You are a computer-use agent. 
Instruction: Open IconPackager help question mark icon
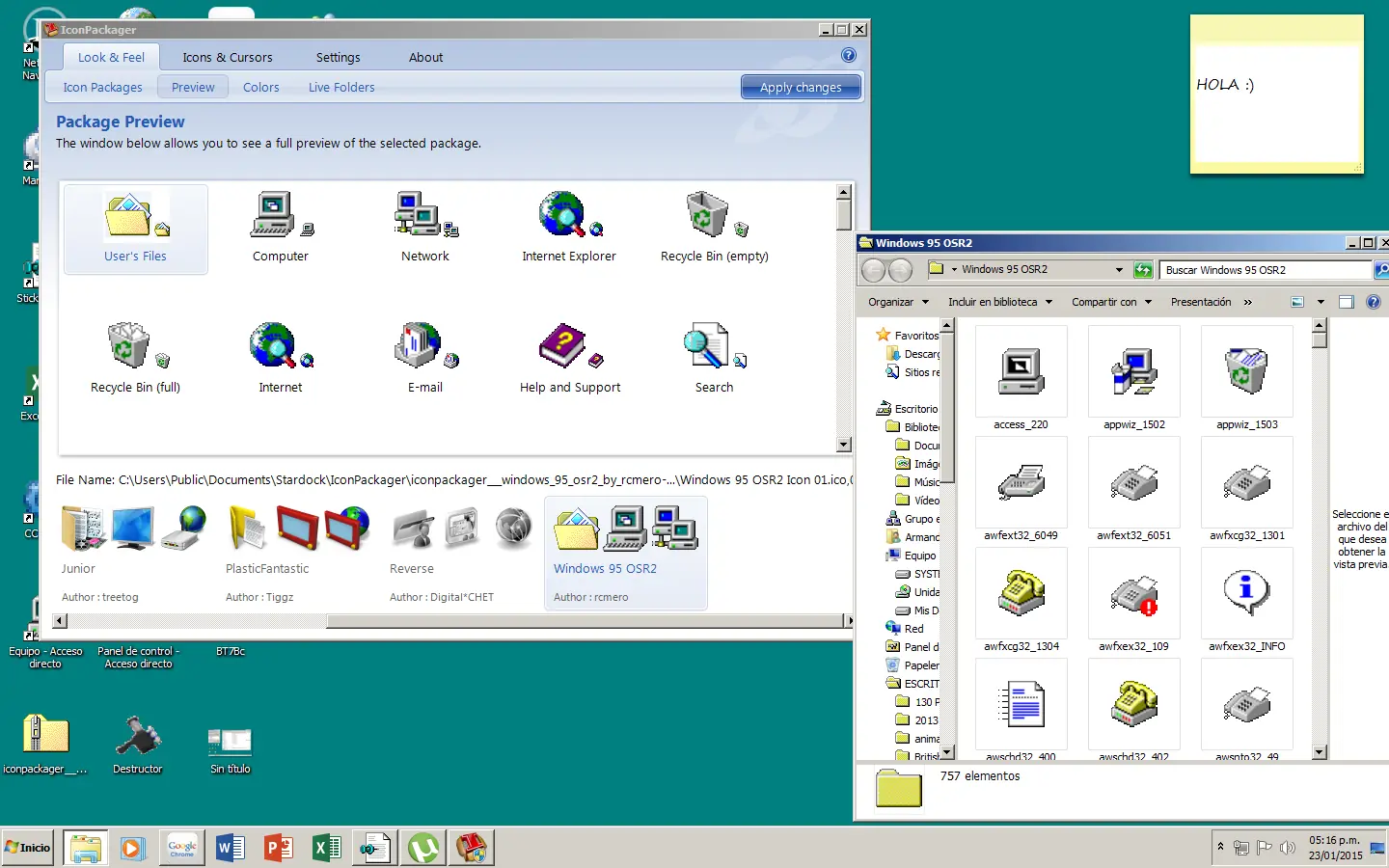click(x=849, y=56)
